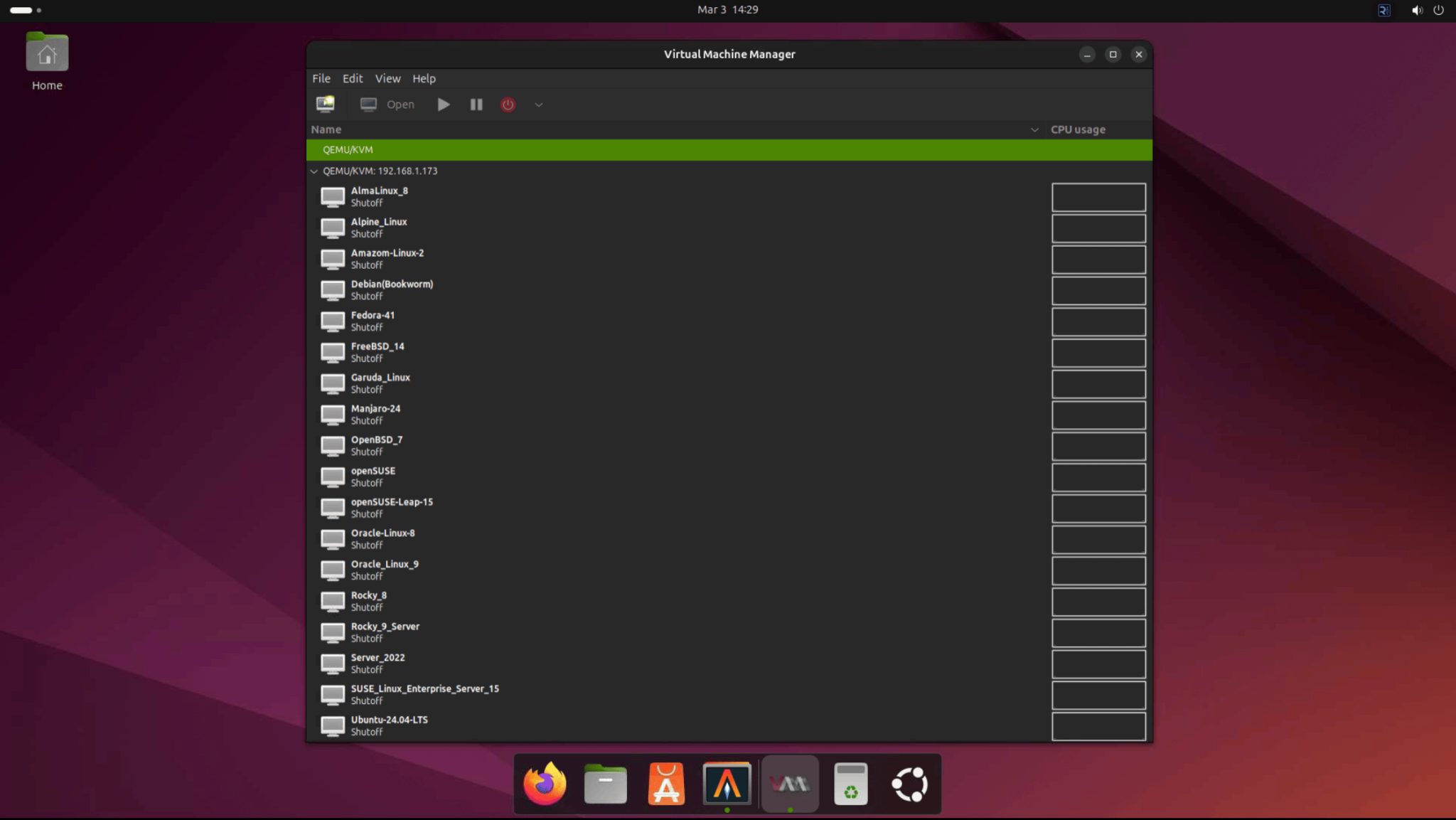Click the volume icon in the top bar
The width and height of the screenshot is (1456, 820).
click(1415, 10)
